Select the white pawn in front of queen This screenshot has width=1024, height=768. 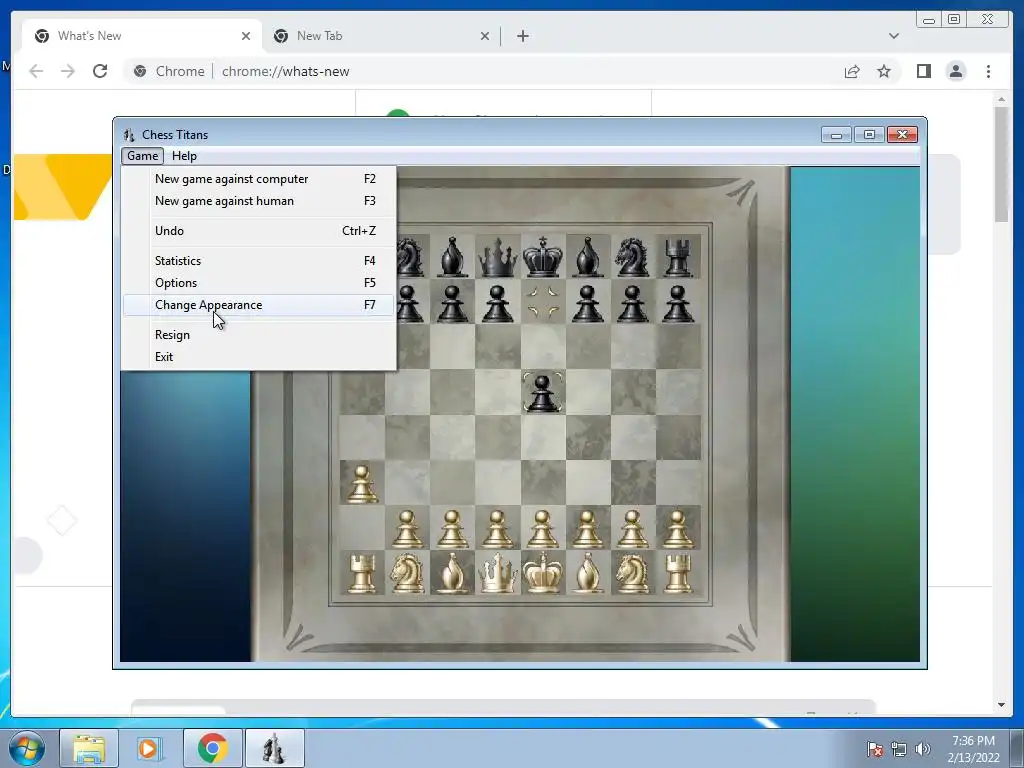[498, 528]
